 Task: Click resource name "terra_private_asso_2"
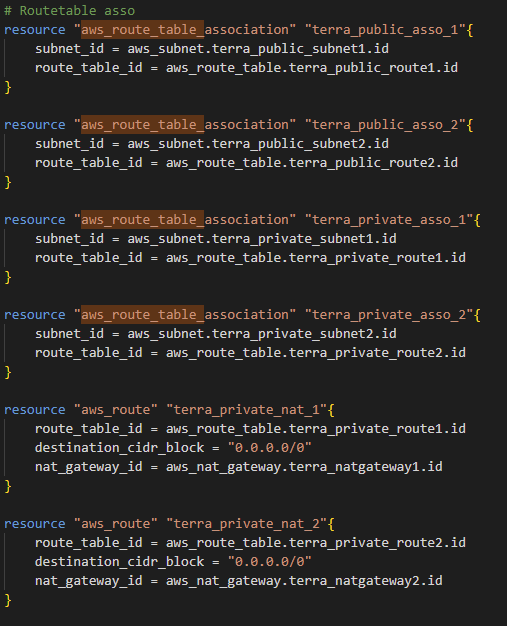point(389,315)
